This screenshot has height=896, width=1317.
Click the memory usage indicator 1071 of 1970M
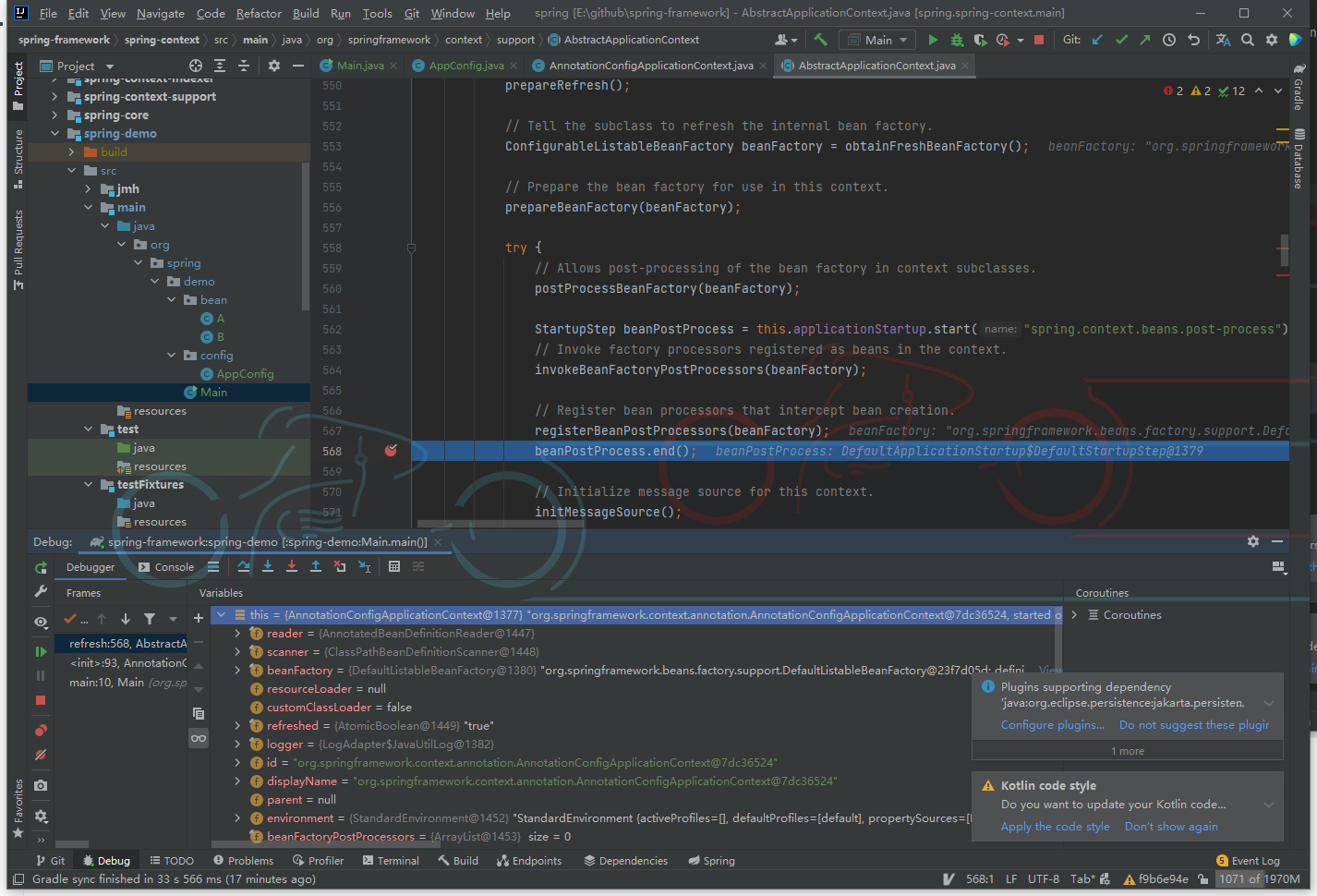[x=1259, y=878]
